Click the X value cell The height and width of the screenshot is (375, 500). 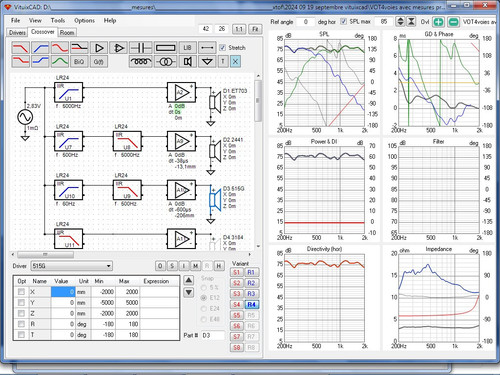[63, 292]
